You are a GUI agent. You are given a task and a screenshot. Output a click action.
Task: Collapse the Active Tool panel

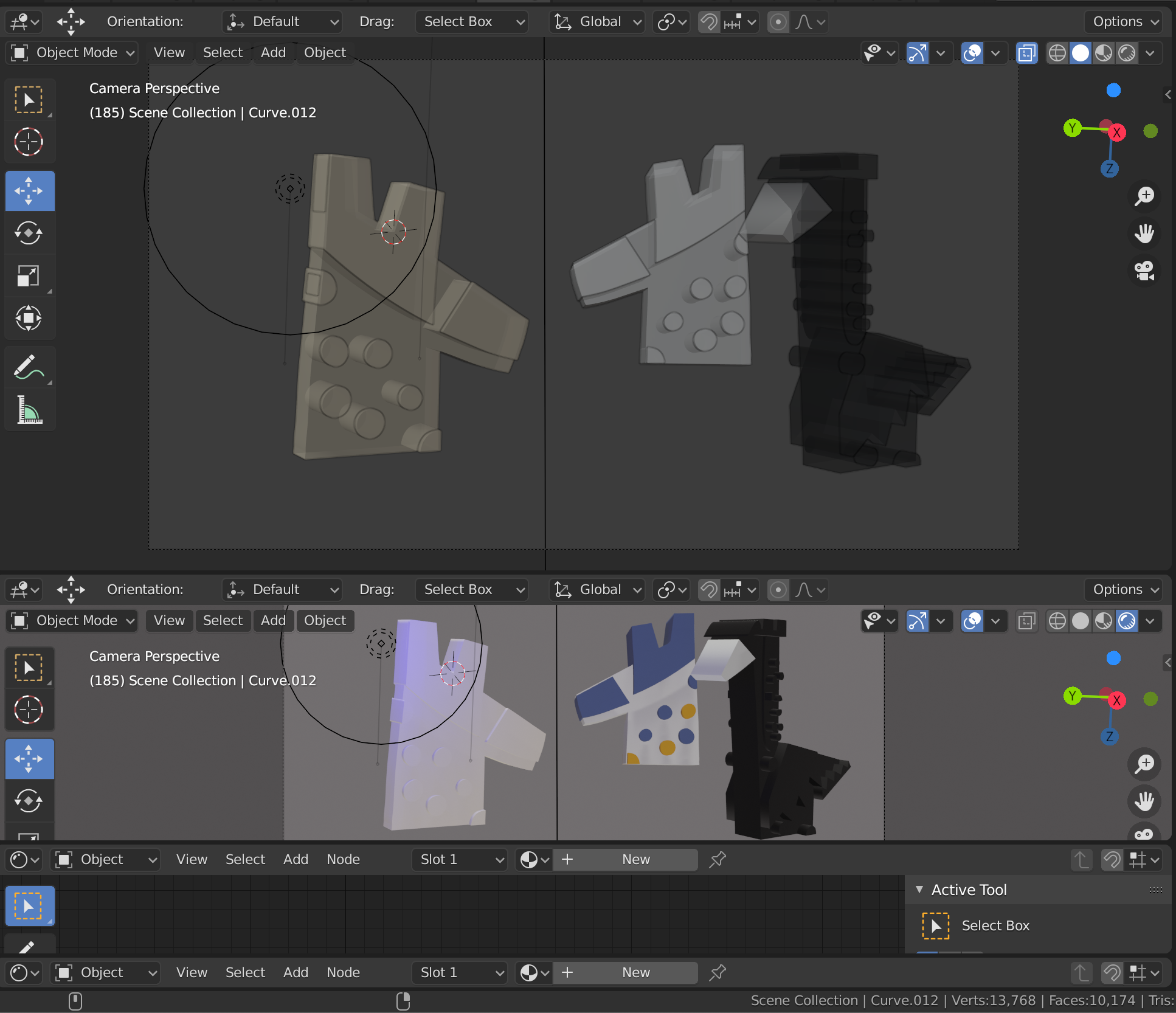click(x=919, y=890)
